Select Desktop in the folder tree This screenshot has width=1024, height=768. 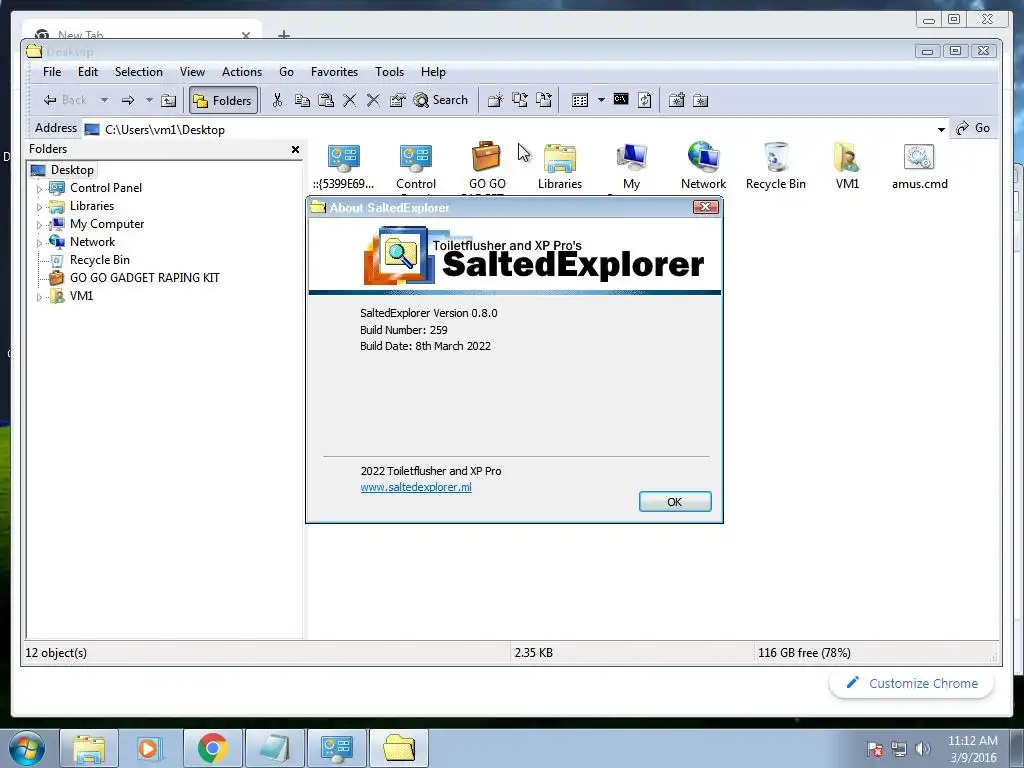(x=72, y=170)
